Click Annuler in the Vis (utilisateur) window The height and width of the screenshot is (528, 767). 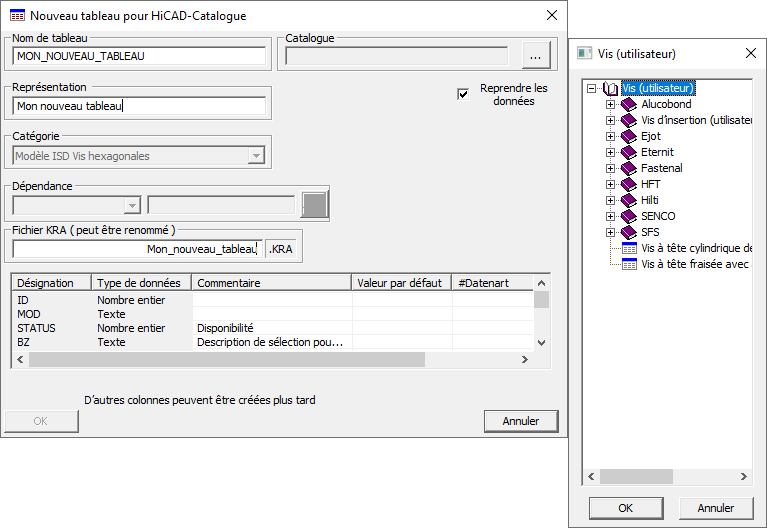point(716,508)
